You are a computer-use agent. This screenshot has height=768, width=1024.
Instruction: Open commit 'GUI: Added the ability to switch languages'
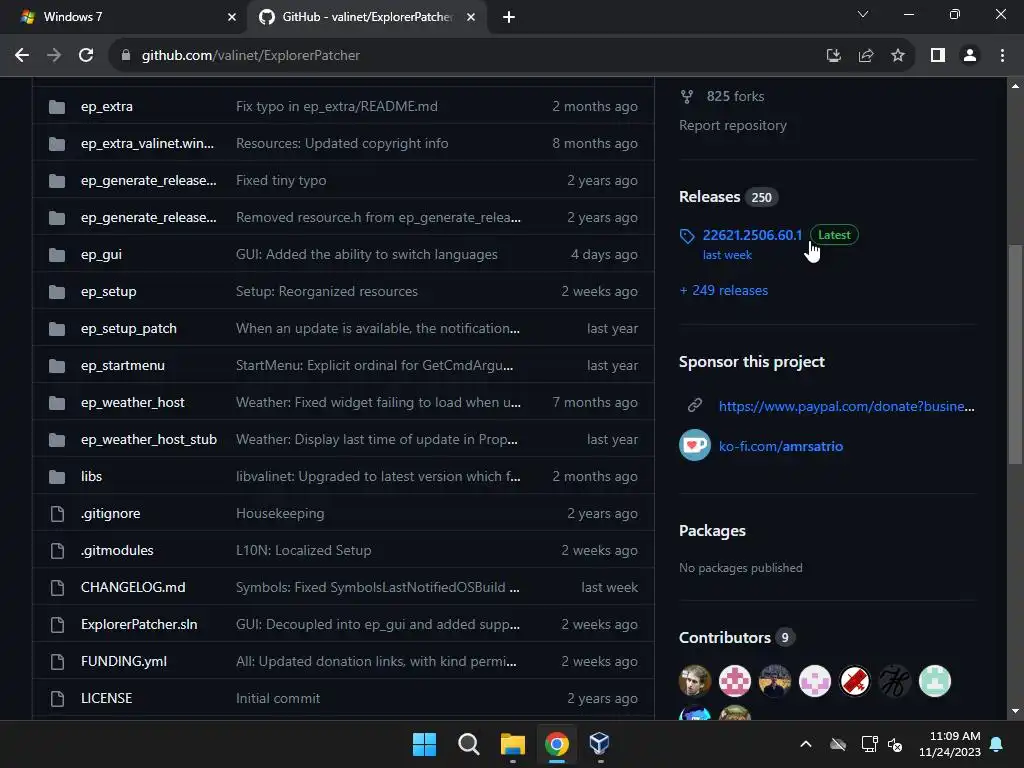point(366,255)
